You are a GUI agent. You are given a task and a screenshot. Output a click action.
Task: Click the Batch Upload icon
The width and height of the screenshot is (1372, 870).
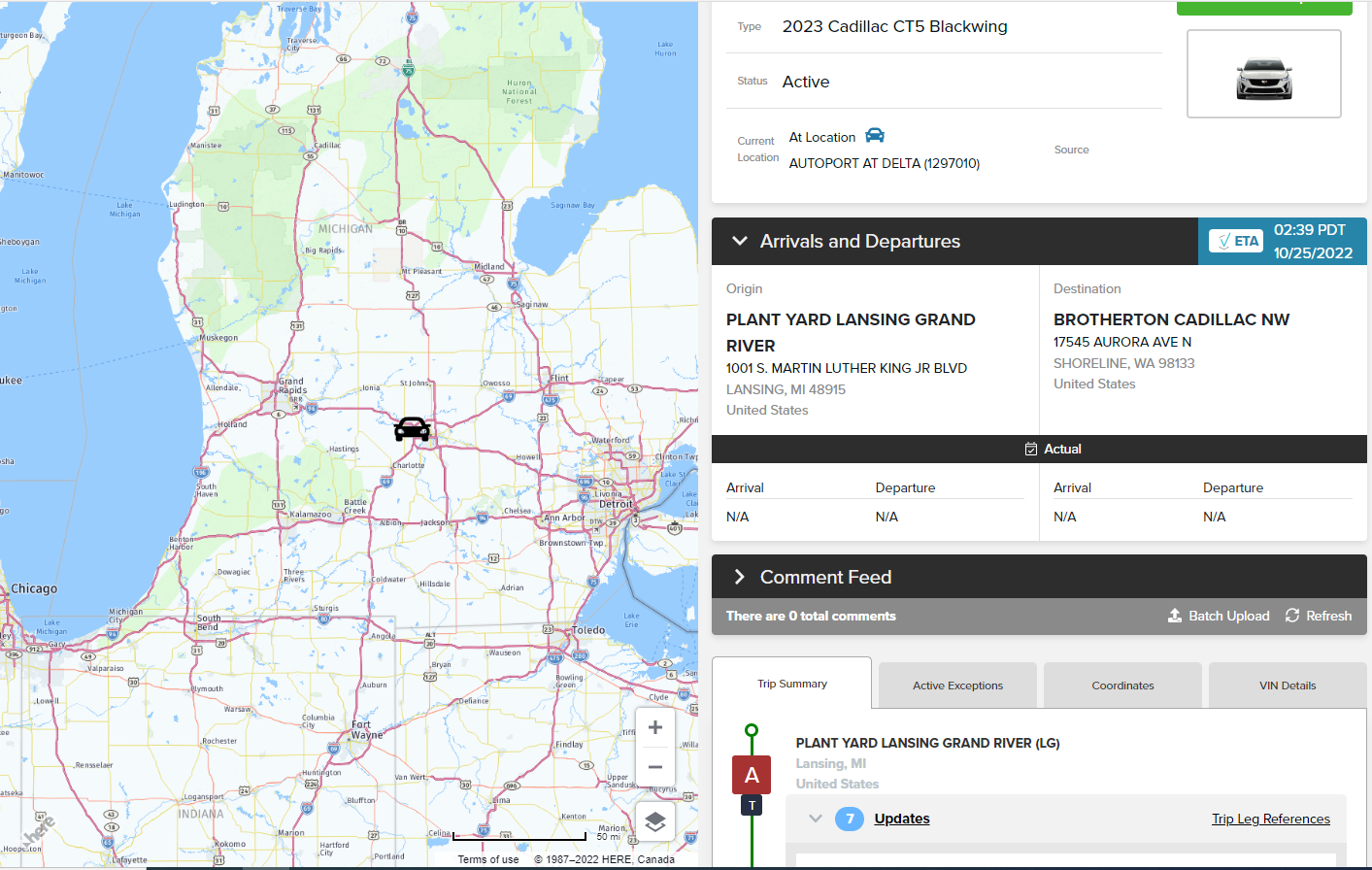[x=1175, y=616]
